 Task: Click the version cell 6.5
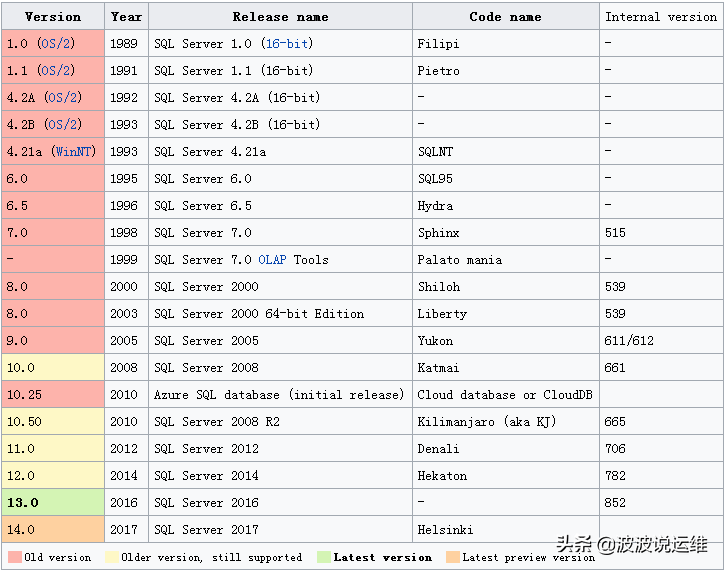tap(53, 206)
